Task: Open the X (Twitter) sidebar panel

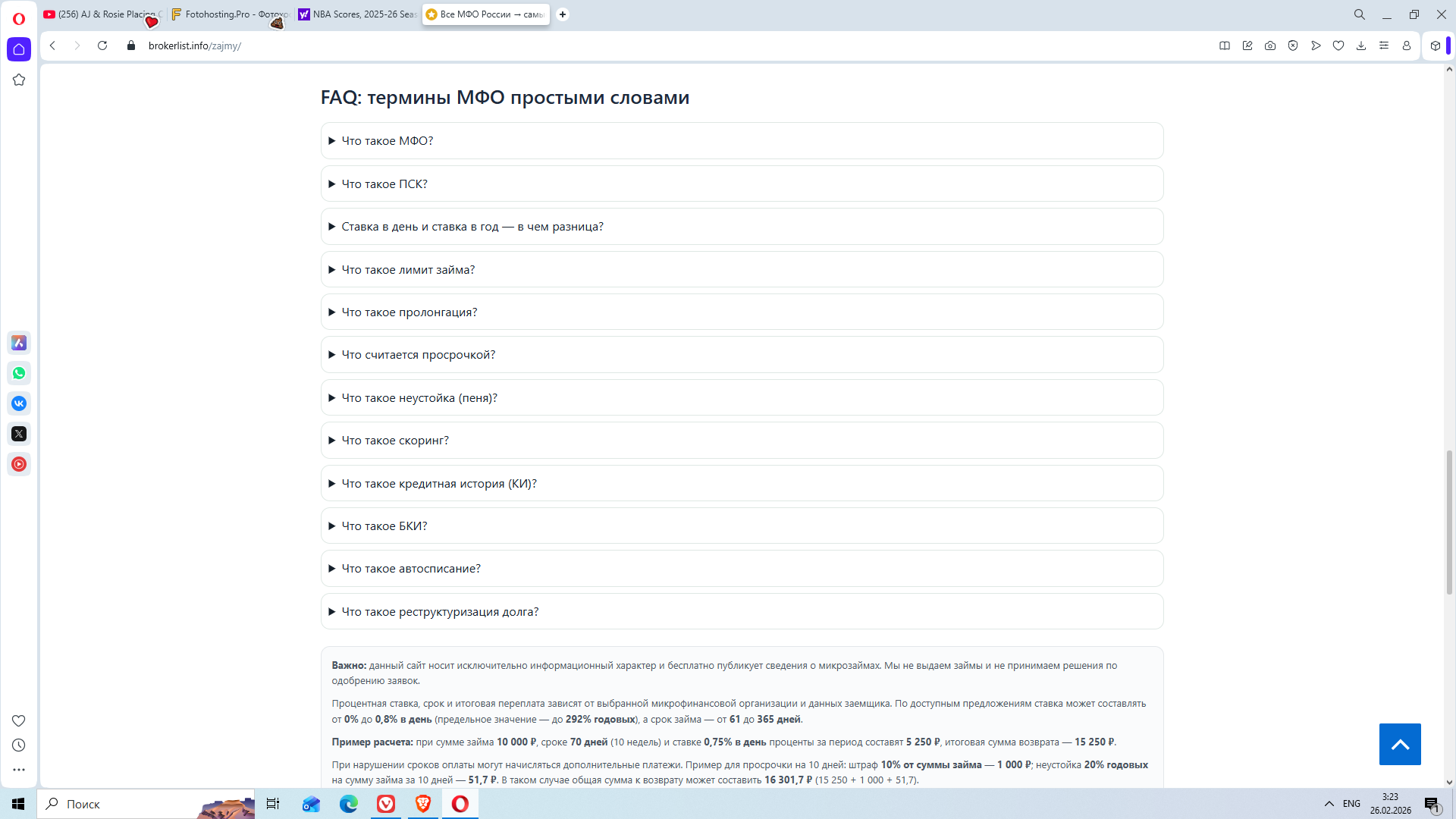Action: [x=19, y=434]
